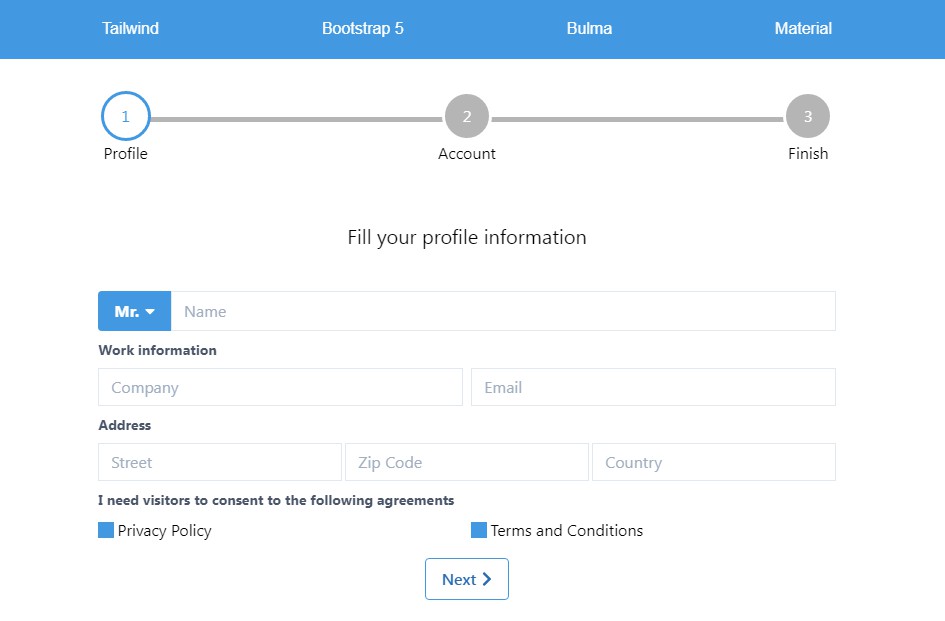Viewport: 945px width, 621px height.
Task: Open the Mr. title dropdown
Action: click(x=134, y=312)
